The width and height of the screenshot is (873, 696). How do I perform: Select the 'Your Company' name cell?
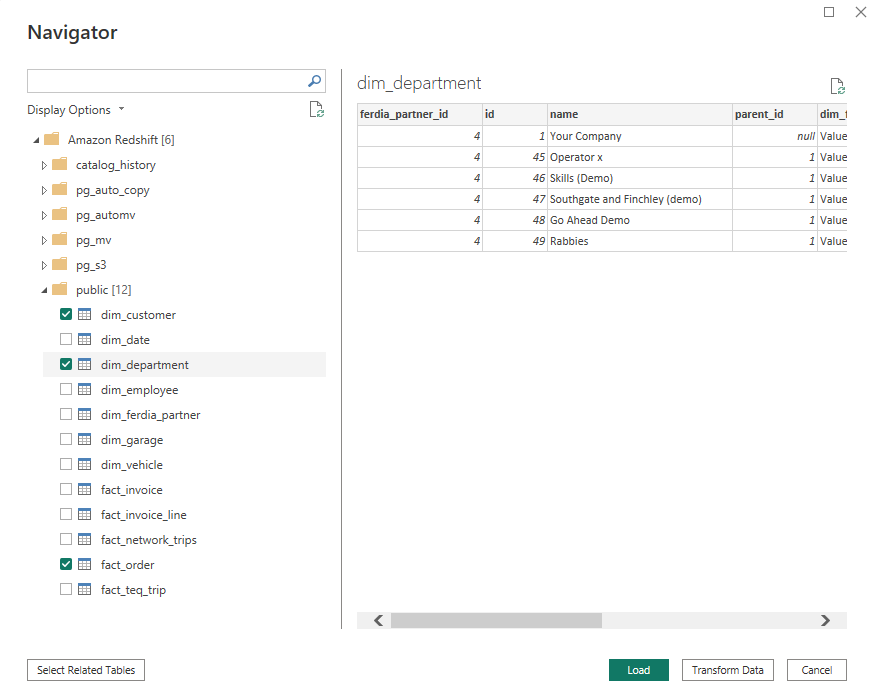[x=640, y=136]
